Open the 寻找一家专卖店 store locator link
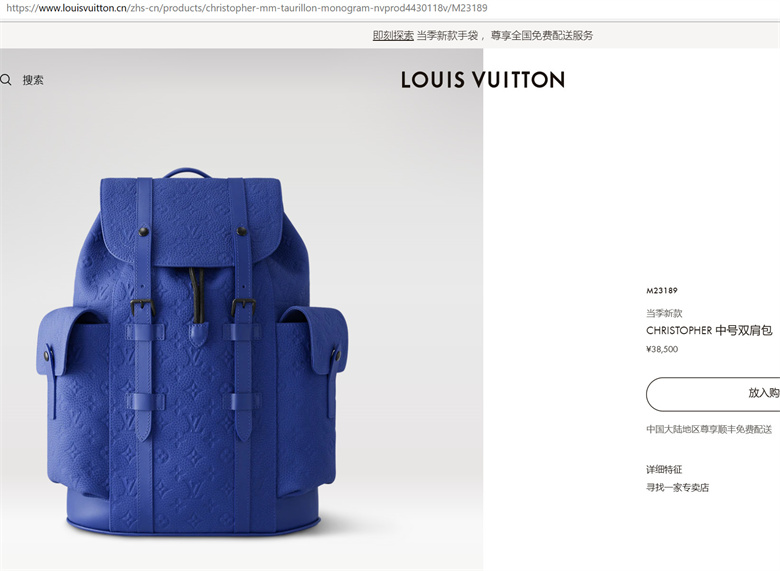Image resolution: width=780 pixels, height=571 pixels. (x=678, y=487)
